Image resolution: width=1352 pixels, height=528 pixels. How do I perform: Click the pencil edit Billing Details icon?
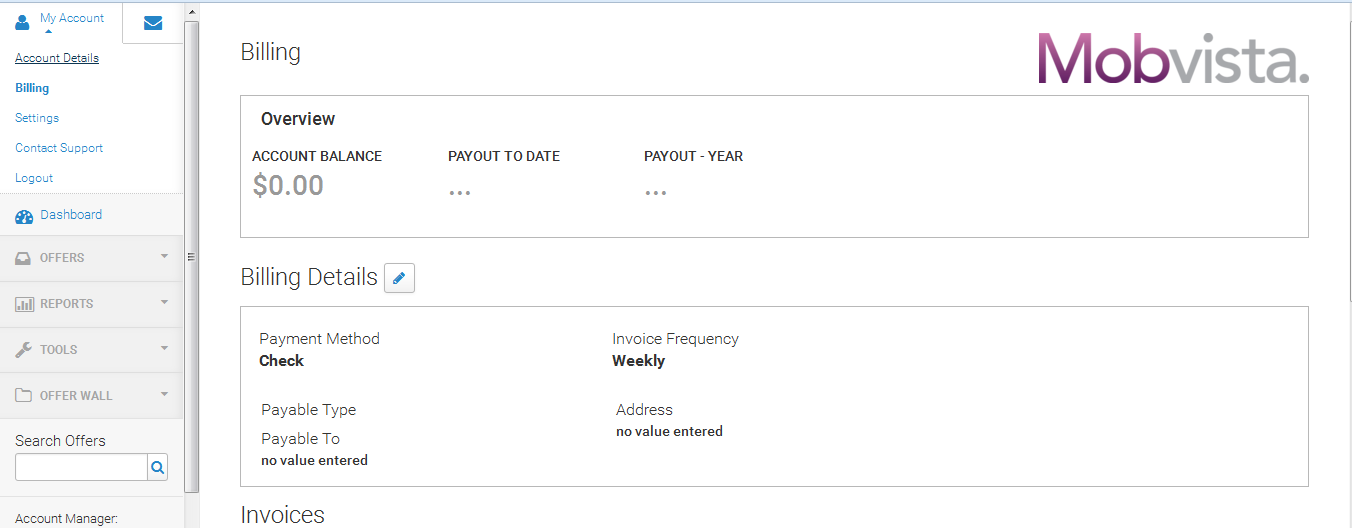pos(399,278)
